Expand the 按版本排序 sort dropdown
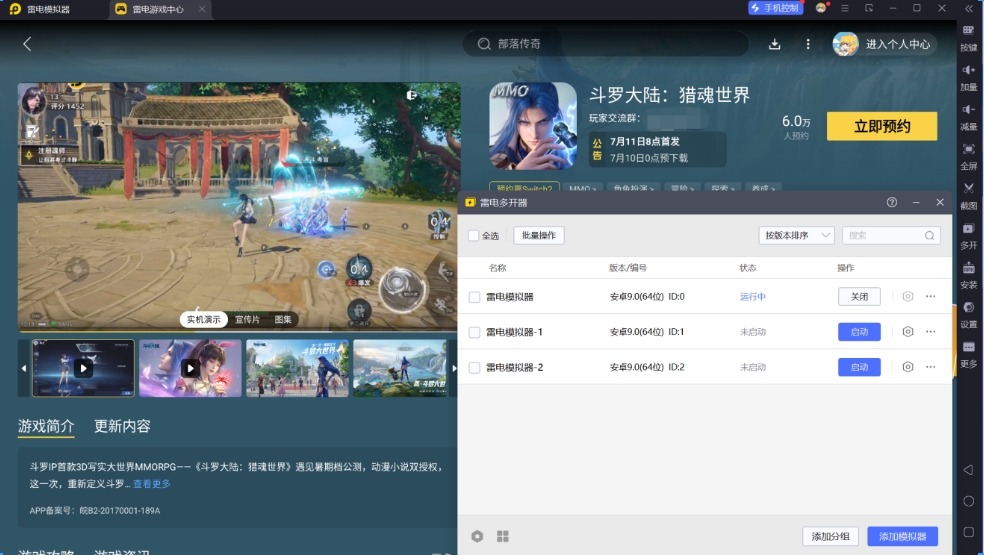 click(796, 235)
